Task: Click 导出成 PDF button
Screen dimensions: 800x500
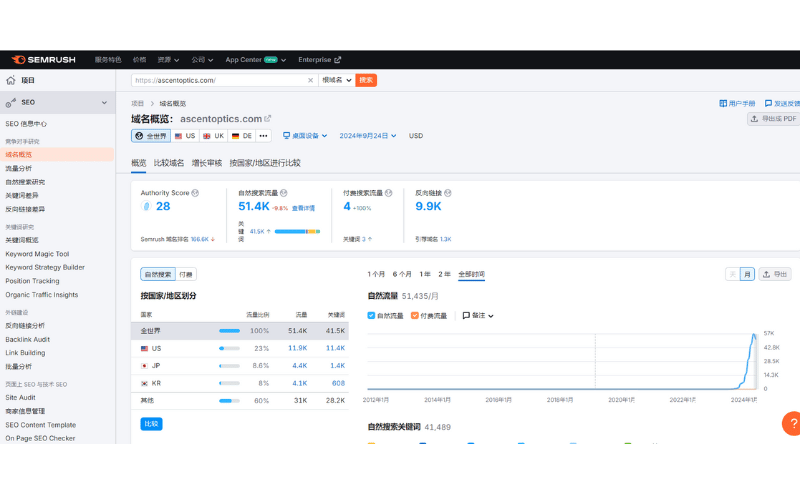Action: pos(773,119)
